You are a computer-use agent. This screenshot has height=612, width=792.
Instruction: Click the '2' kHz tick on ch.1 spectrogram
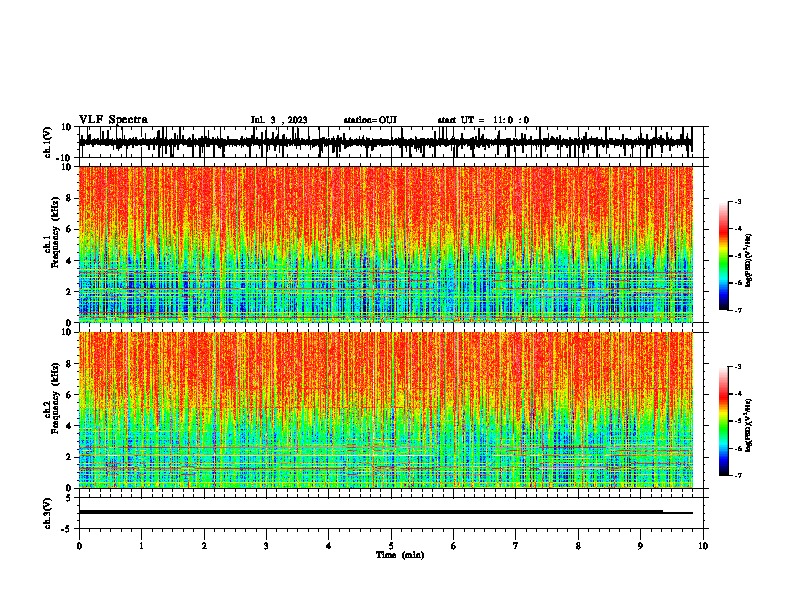click(x=70, y=292)
